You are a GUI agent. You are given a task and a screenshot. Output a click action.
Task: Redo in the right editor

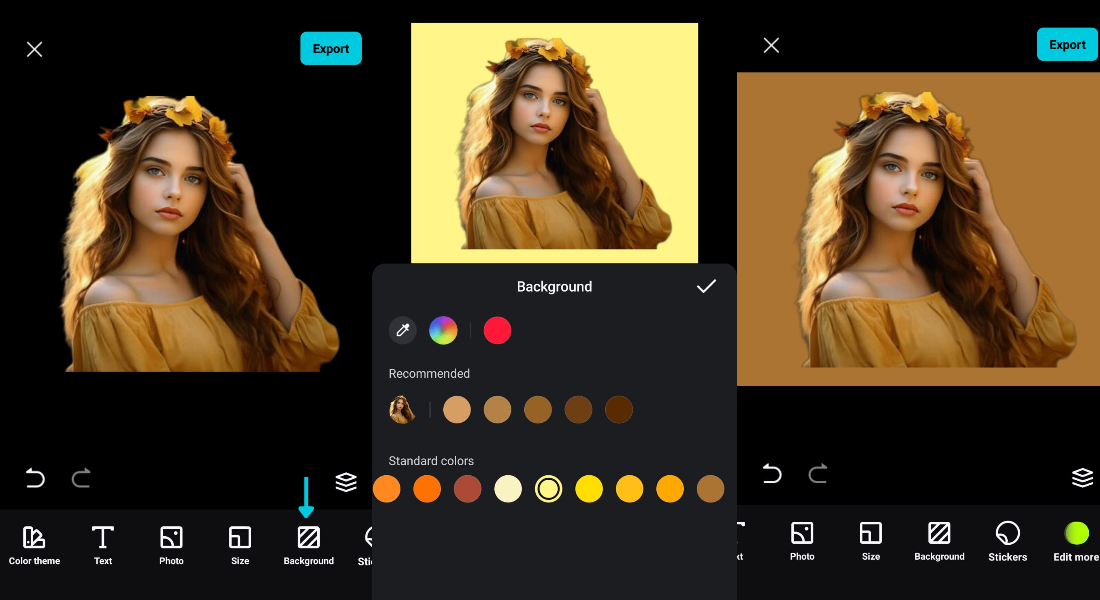click(x=818, y=474)
